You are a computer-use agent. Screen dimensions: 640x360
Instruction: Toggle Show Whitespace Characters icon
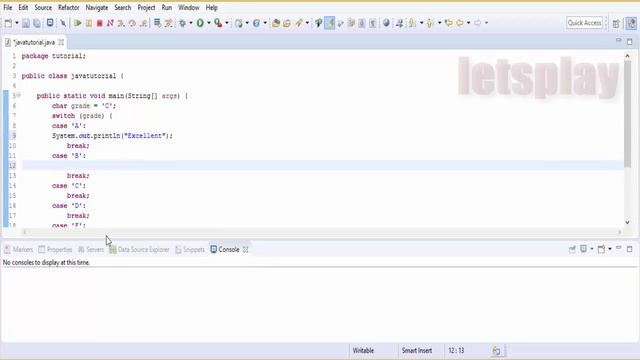point(373,23)
